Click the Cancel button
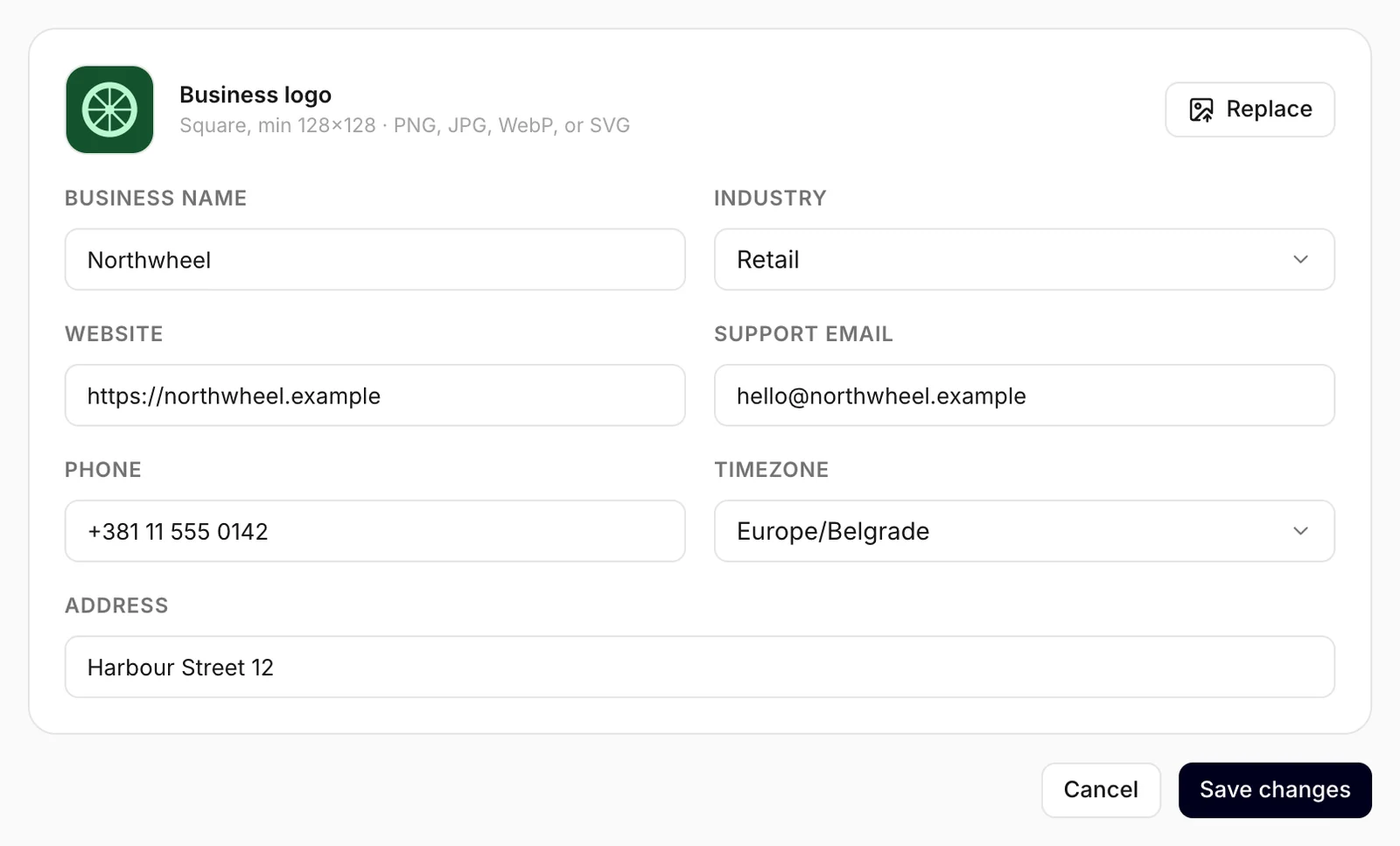Viewport: 1400px width, 846px height. coord(1101,790)
